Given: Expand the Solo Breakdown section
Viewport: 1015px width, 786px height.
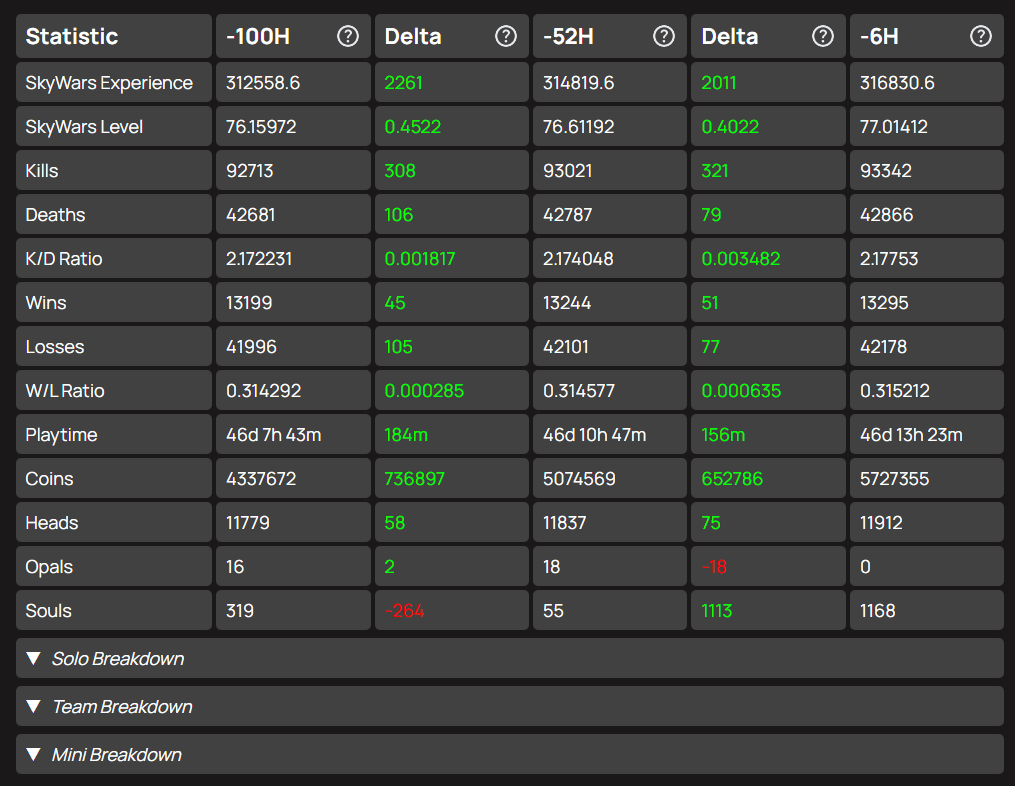Looking at the screenshot, I should [x=509, y=658].
